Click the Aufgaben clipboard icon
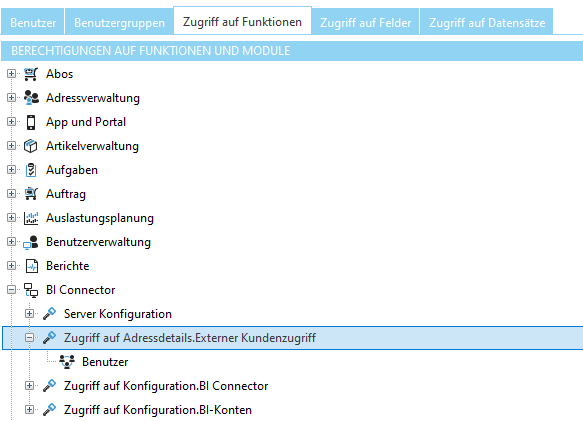This screenshot has width=583, height=421. [x=31, y=170]
